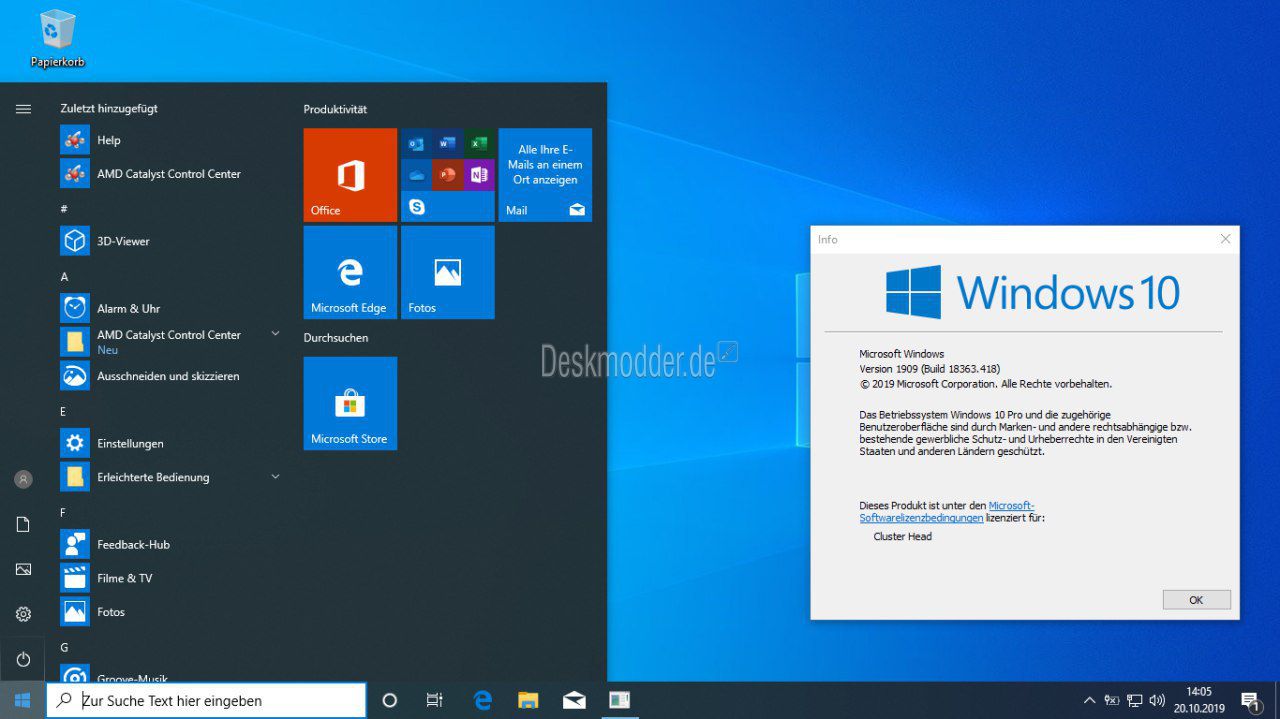Click the letter E section header

pyautogui.click(x=63, y=411)
